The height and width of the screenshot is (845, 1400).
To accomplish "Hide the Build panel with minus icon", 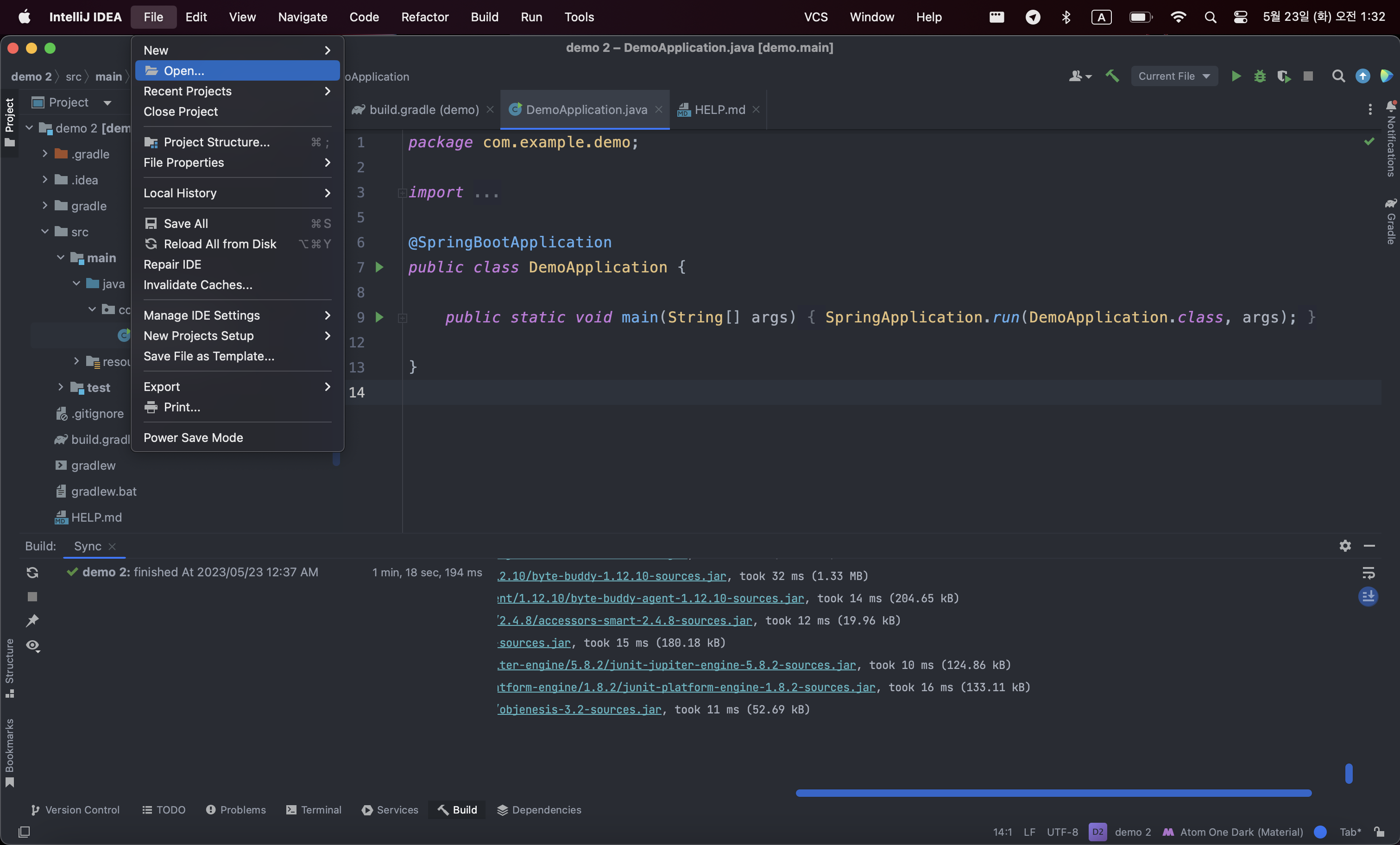I will pyautogui.click(x=1369, y=546).
